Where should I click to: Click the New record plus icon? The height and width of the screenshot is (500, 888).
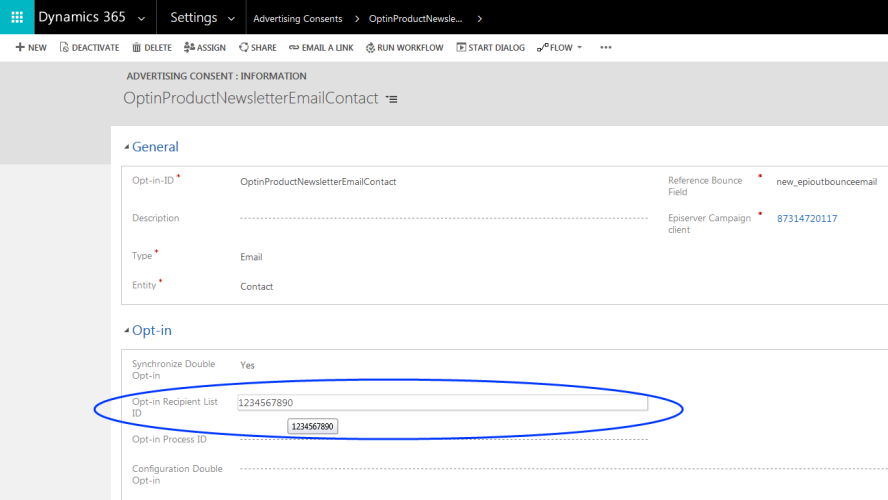point(20,47)
